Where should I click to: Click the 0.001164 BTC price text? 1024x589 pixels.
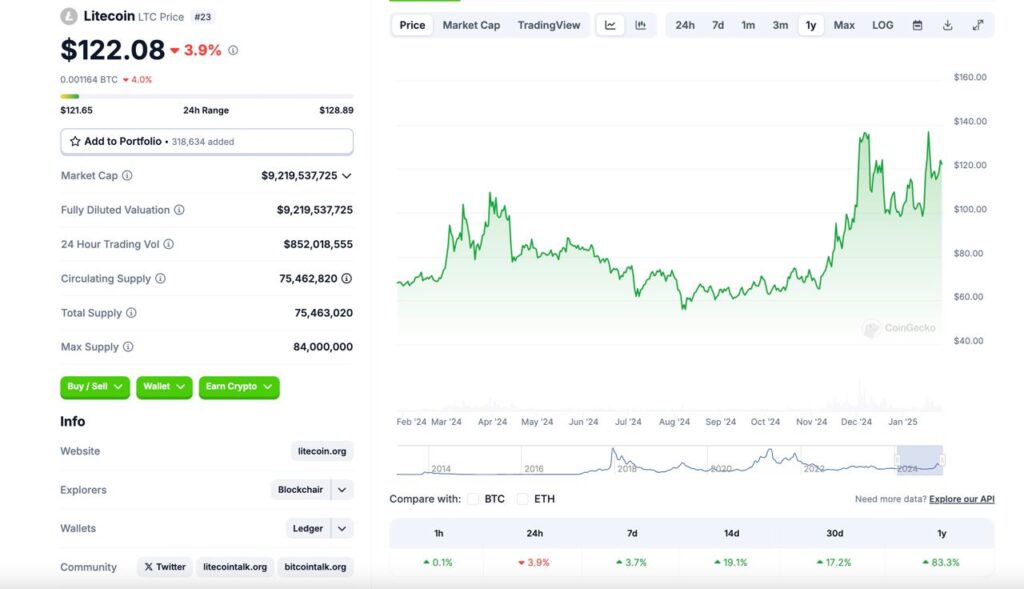pyautogui.click(x=89, y=80)
